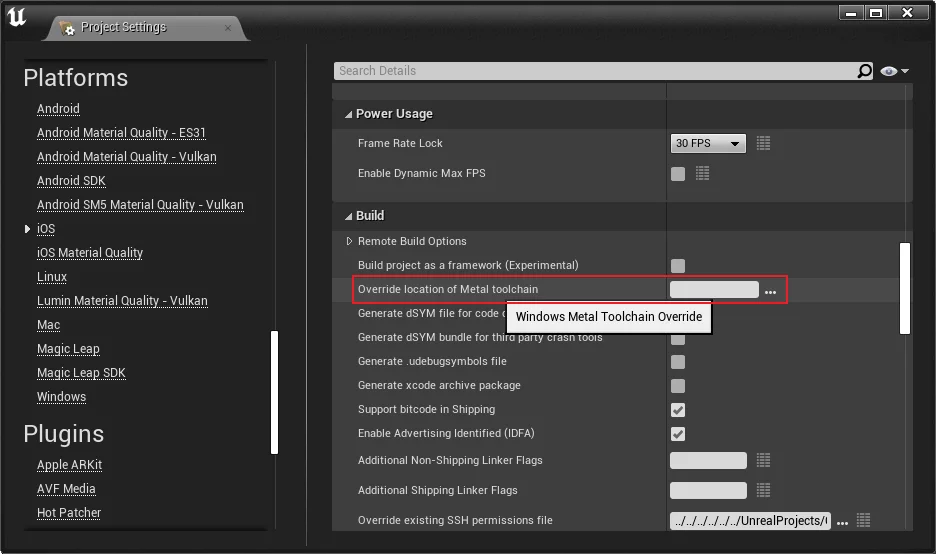Expand Remote Build Options

pos(349,241)
